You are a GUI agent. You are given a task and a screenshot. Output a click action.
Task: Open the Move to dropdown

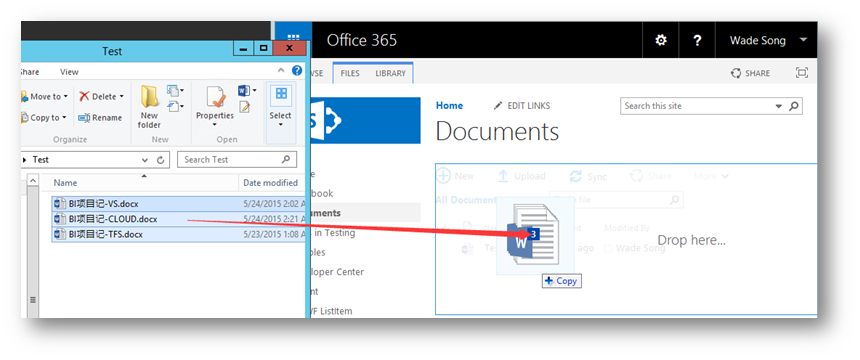(x=44, y=97)
